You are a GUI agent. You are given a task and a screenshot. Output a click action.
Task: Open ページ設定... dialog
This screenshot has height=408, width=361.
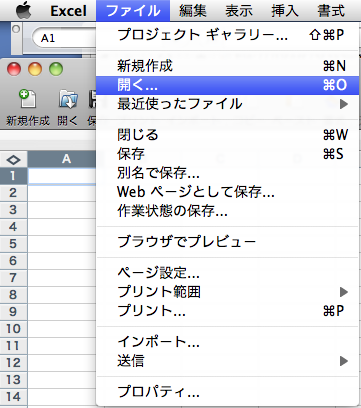228,273
